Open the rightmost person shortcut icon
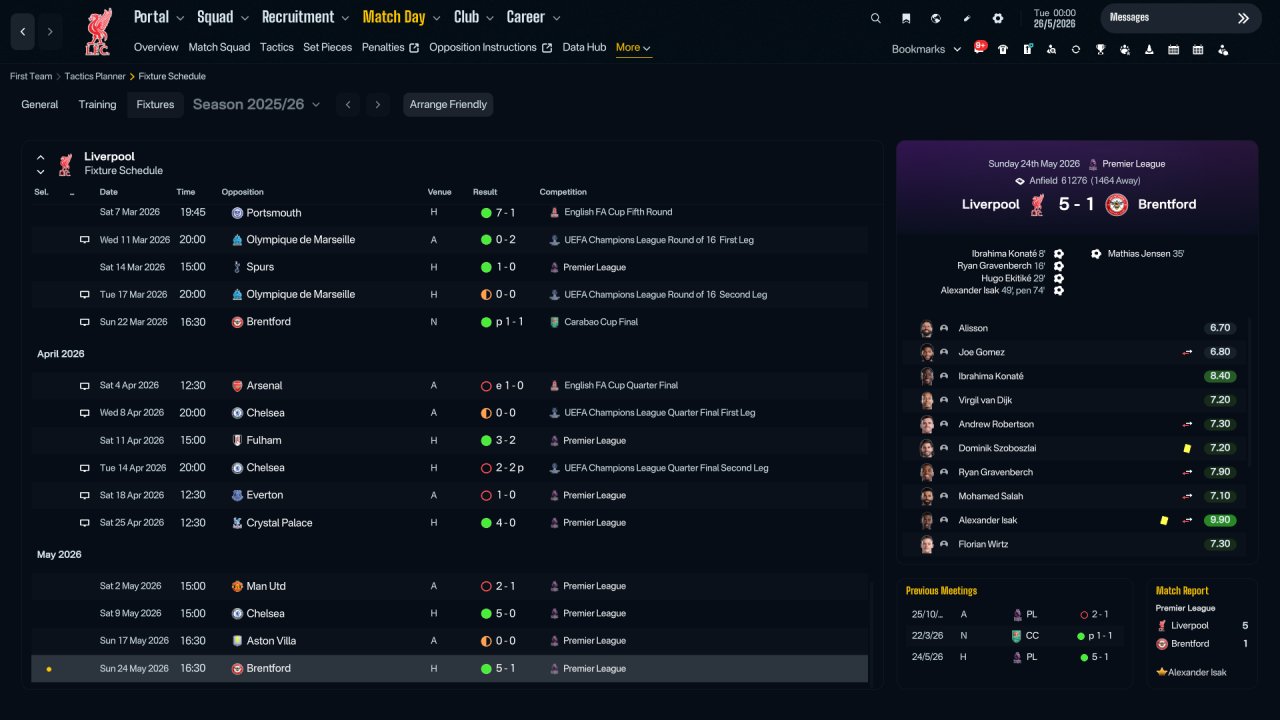This screenshot has width=1280, height=720. 1222,49
